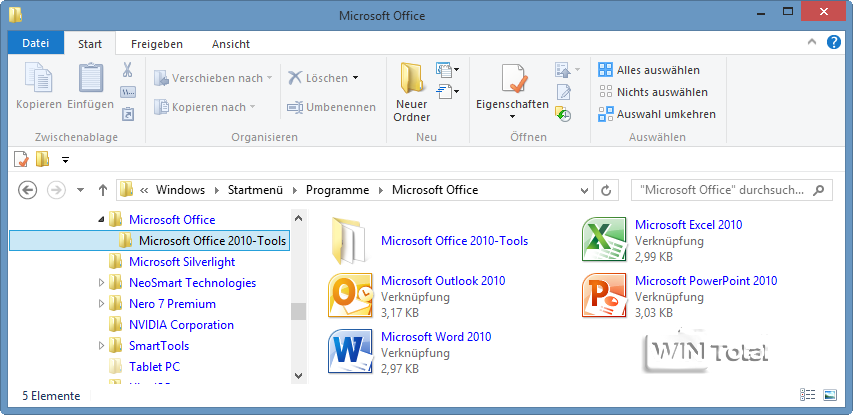Click the Microsoft Office search field
Image resolution: width=853 pixels, height=415 pixels.
point(731,190)
